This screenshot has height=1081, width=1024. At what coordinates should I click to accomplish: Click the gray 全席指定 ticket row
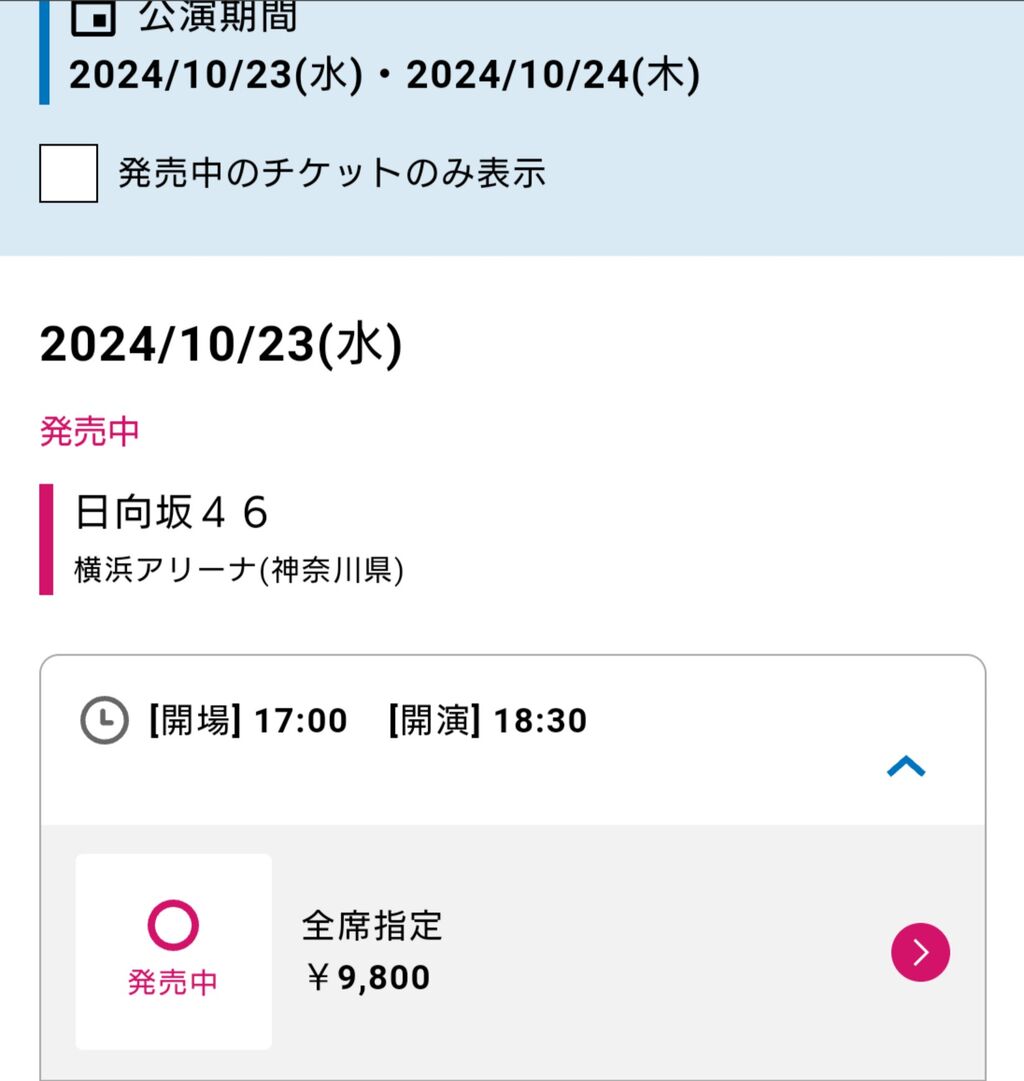click(x=513, y=952)
